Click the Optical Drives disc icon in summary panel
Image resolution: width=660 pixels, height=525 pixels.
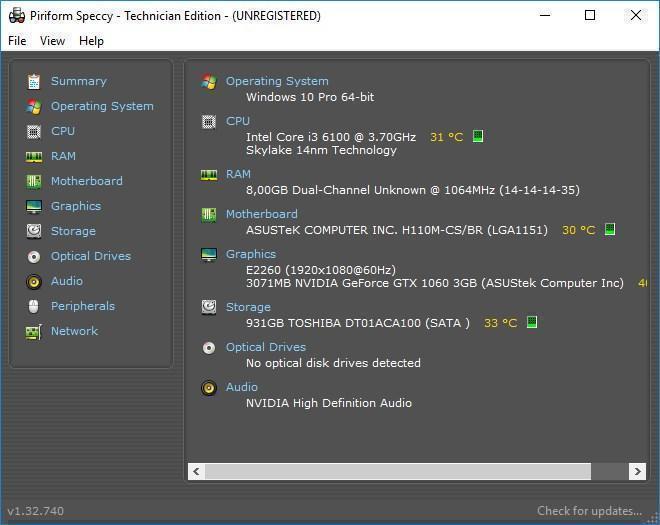pos(209,348)
